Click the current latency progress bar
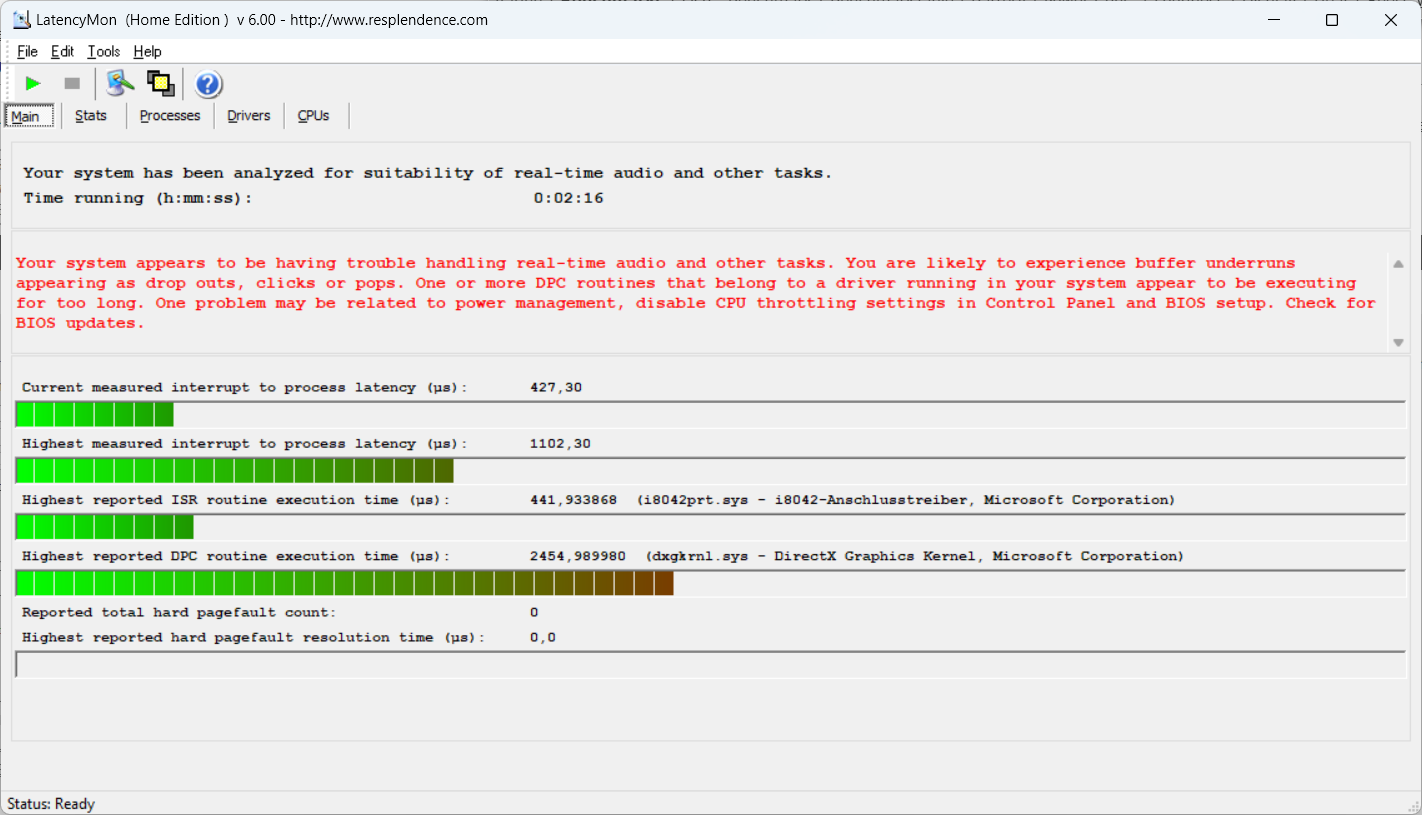The width and height of the screenshot is (1422, 815). point(711,414)
